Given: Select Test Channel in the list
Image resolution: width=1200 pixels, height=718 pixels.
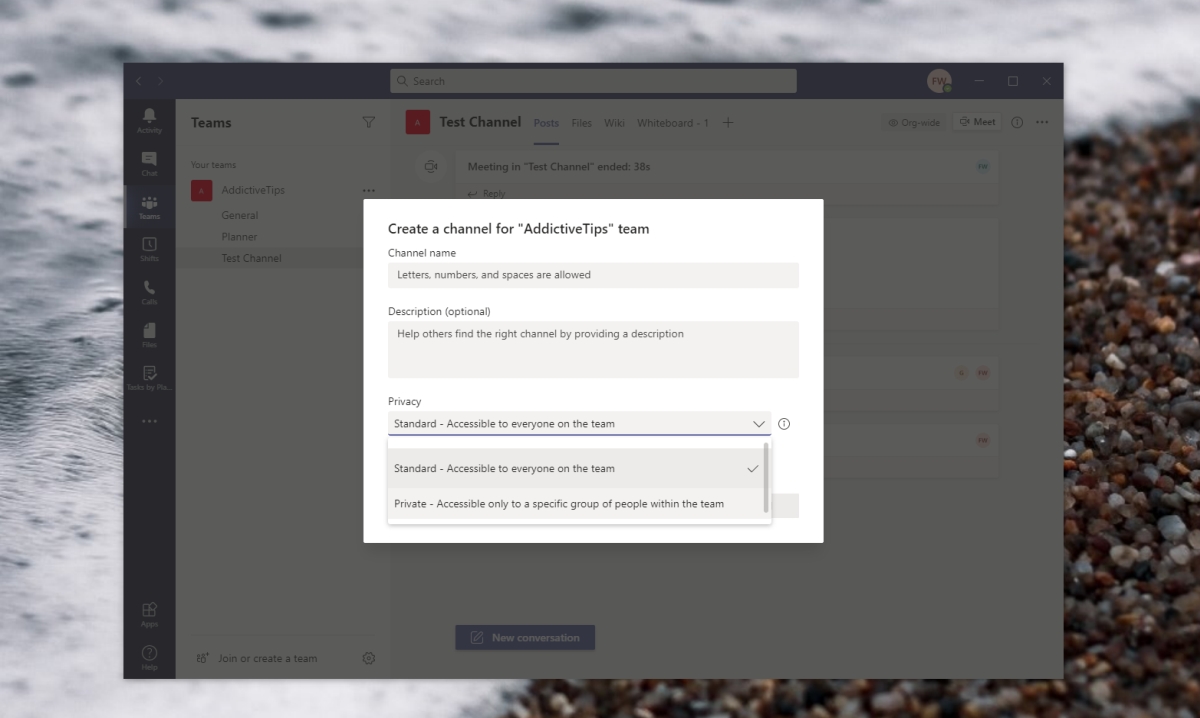Looking at the screenshot, I should (251, 258).
